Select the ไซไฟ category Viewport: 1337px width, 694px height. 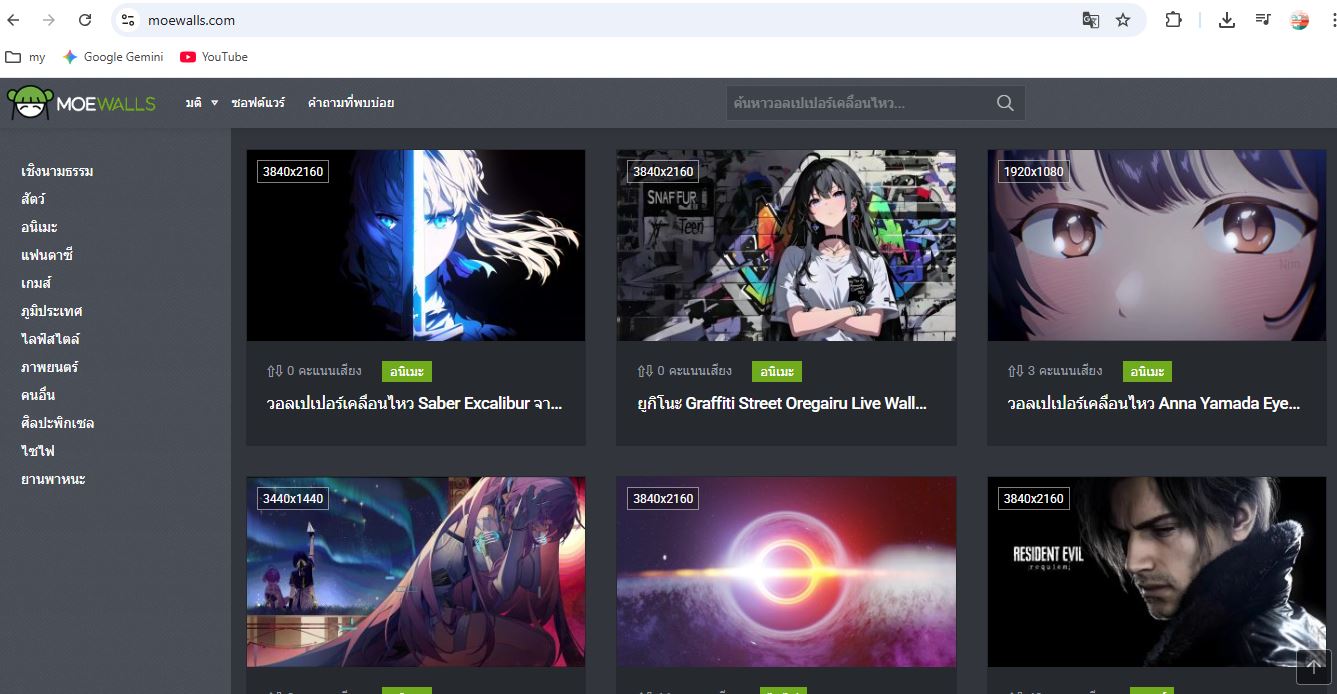click(x=38, y=451)
